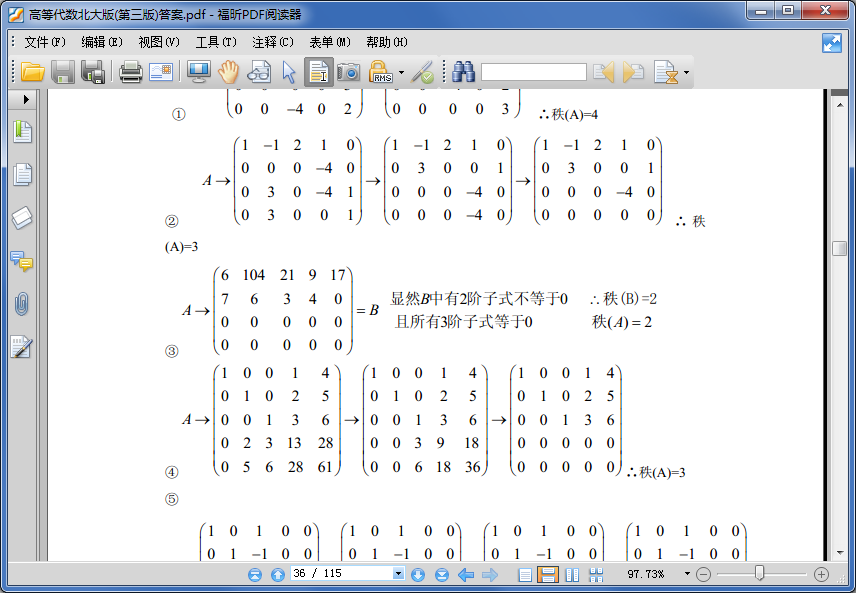Image resolution: width=856 pixels, height=593 pixels.
Task: Zoom in with the plus button
Action: coord(821,574)
